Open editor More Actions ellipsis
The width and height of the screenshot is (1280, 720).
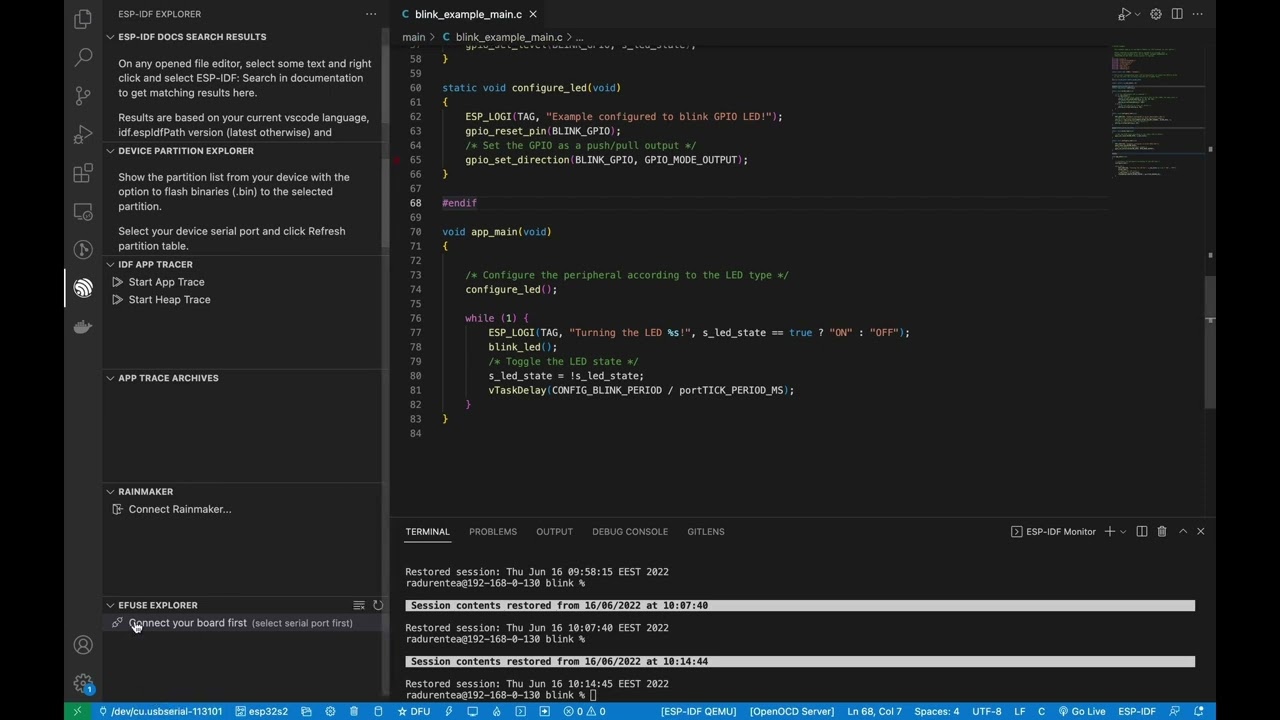click(x=1198, y=14)
